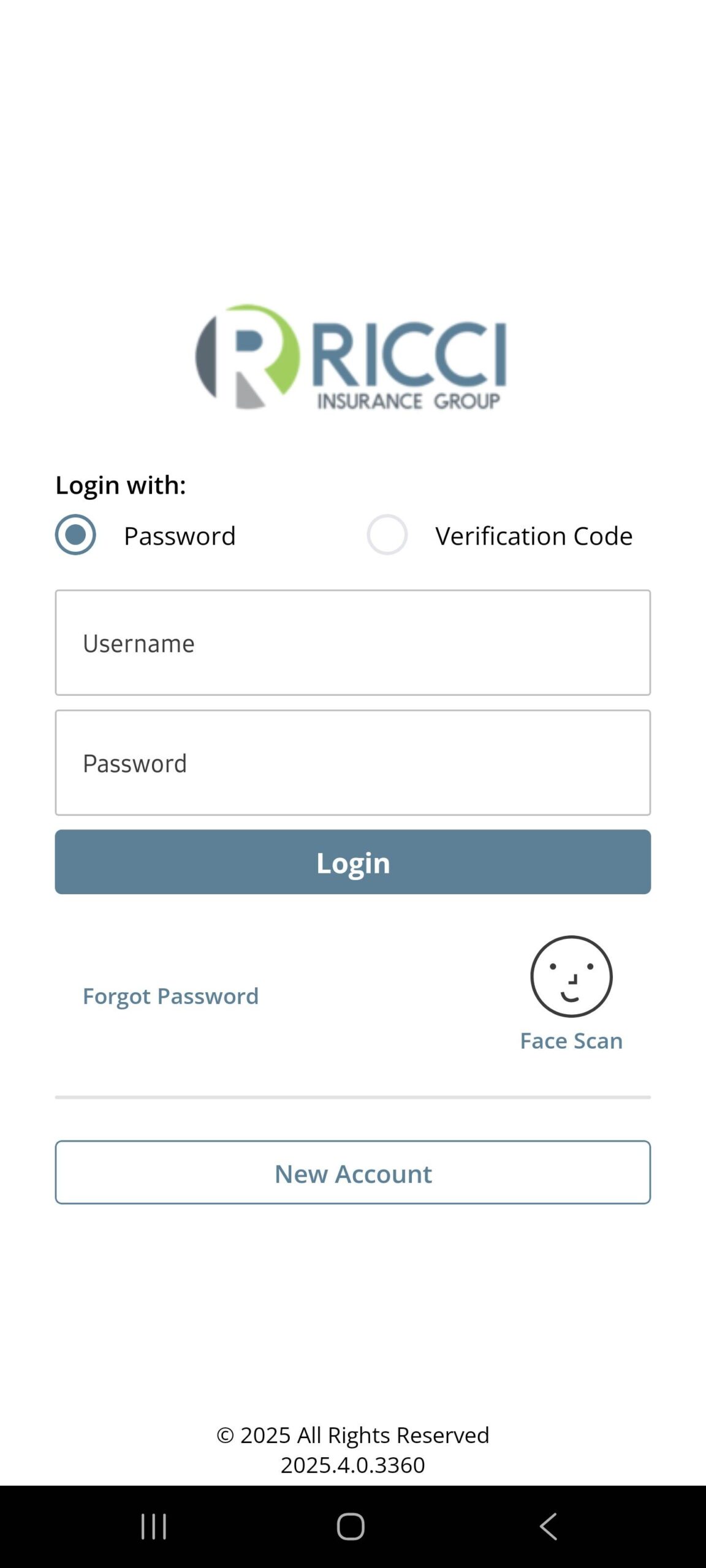Tap the version number 2025.4.0.3360

[x=353, y=1465]
